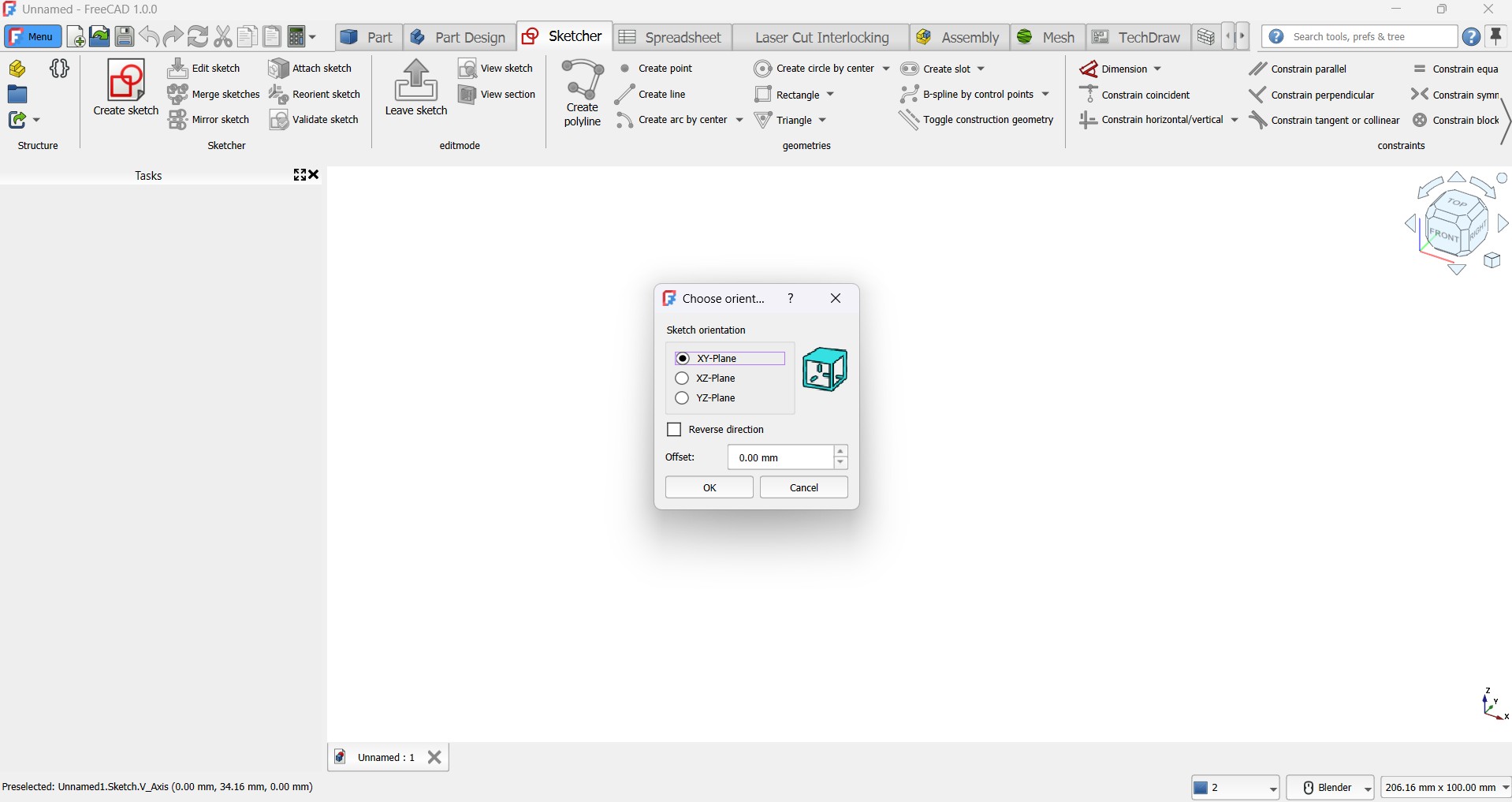The width and height of the screenshot is (1512, 802).
Task: Select the Create line tool
Action: point(651,94)
